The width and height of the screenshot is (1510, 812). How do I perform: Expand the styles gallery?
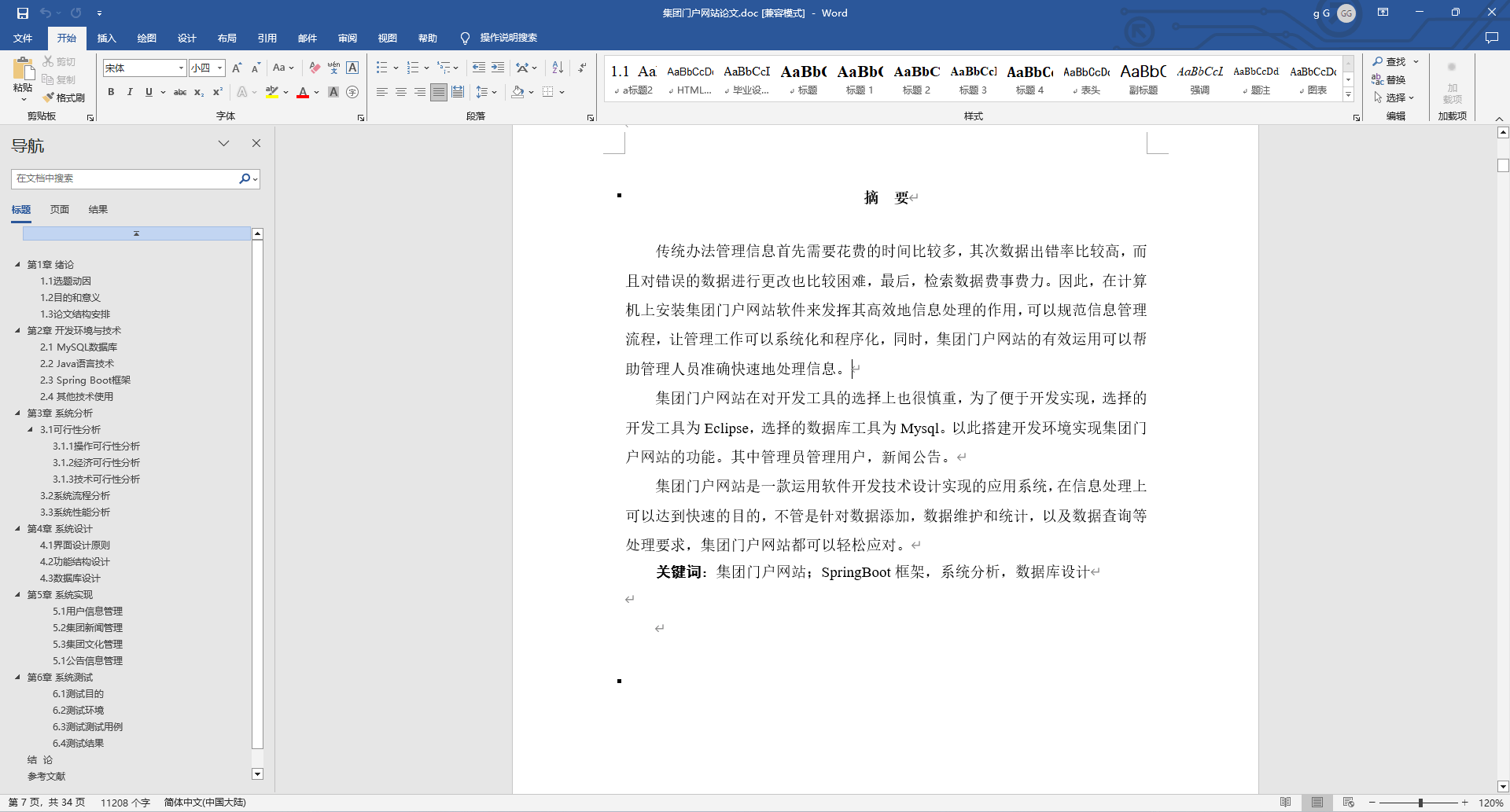[x=1348, y=95]
